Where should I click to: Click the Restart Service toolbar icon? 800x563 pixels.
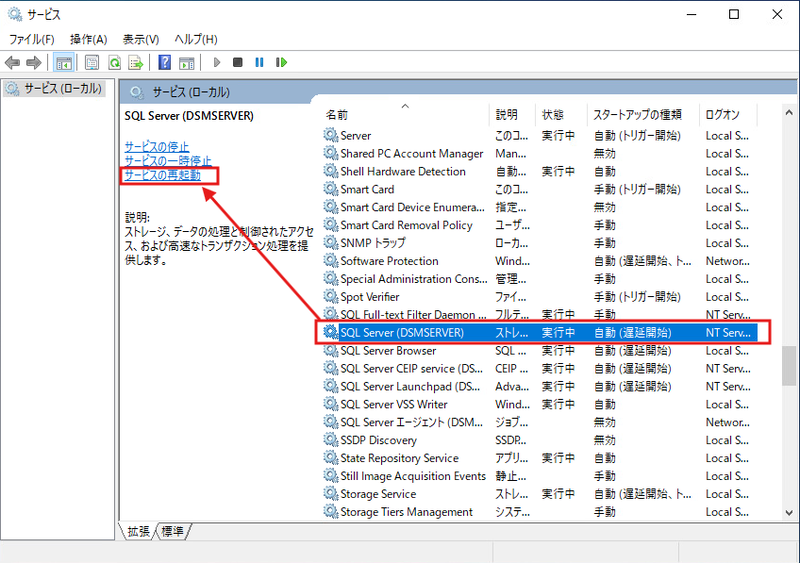[281, 62]
